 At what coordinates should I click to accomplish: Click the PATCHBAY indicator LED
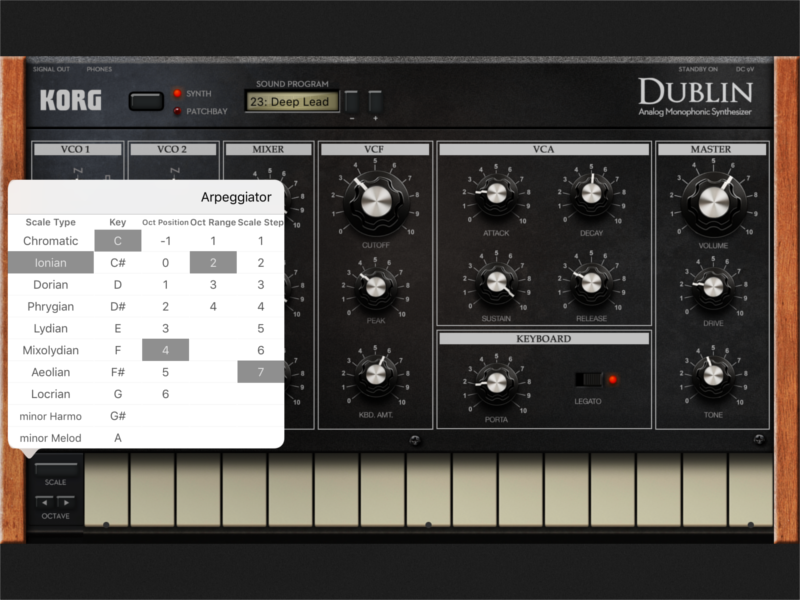point(177,111)
